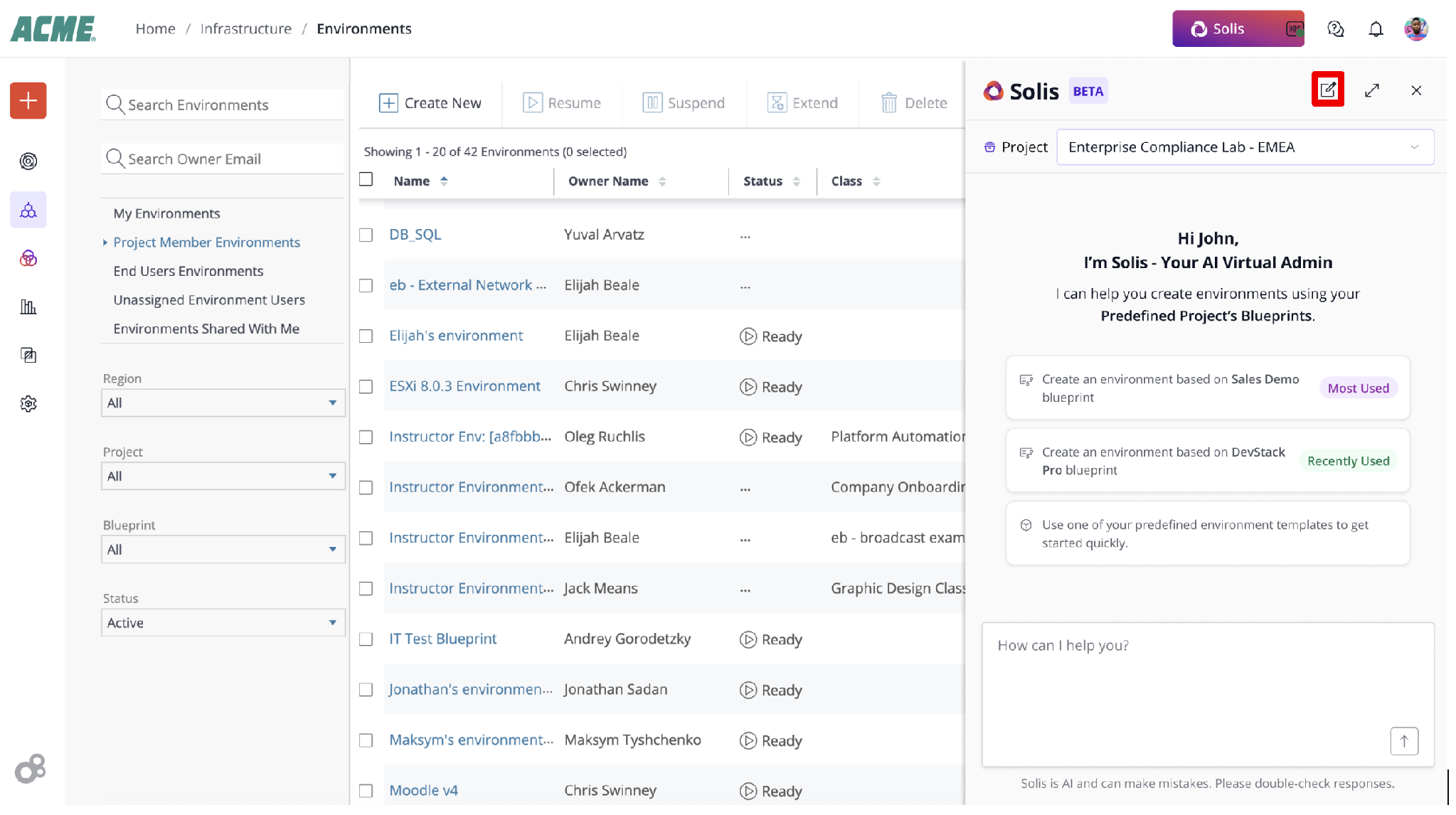Click the How can I help you input
The width and height of the screenshot is (1456, 815).
[1208, 695]
